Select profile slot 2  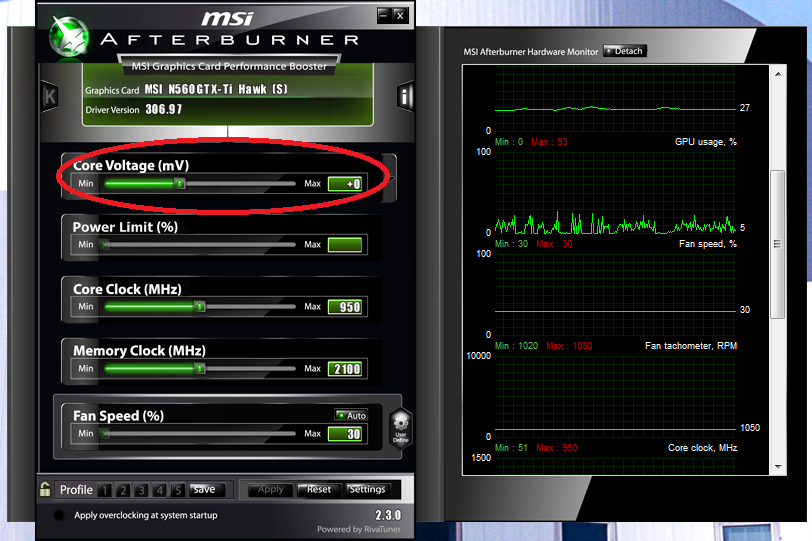point(123,490)
